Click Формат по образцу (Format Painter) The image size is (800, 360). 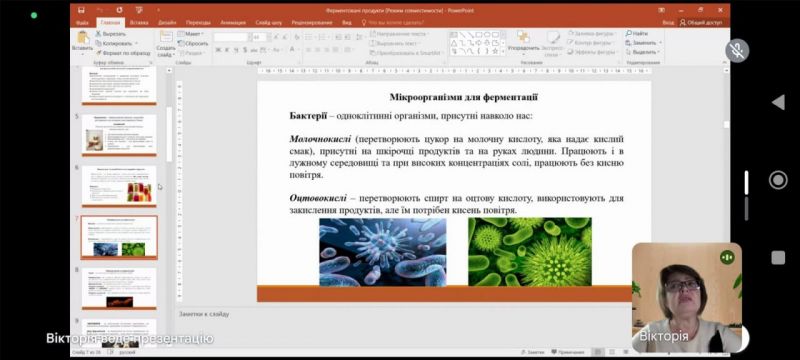[123, 53]
